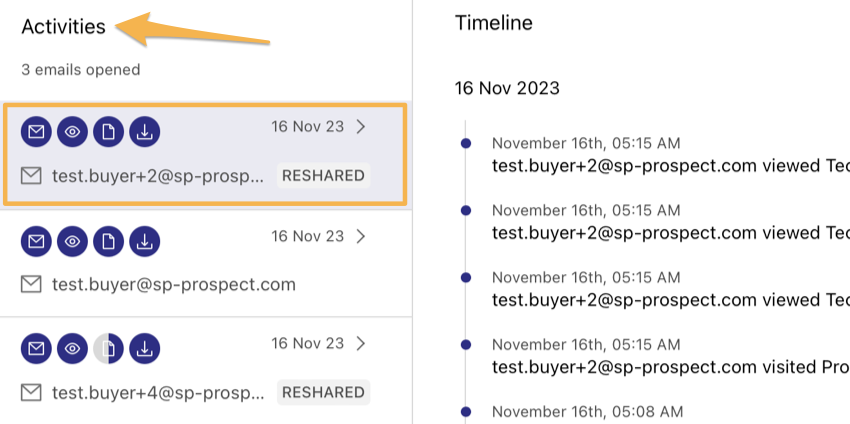Select the Activities panel heading

[63, 26]
